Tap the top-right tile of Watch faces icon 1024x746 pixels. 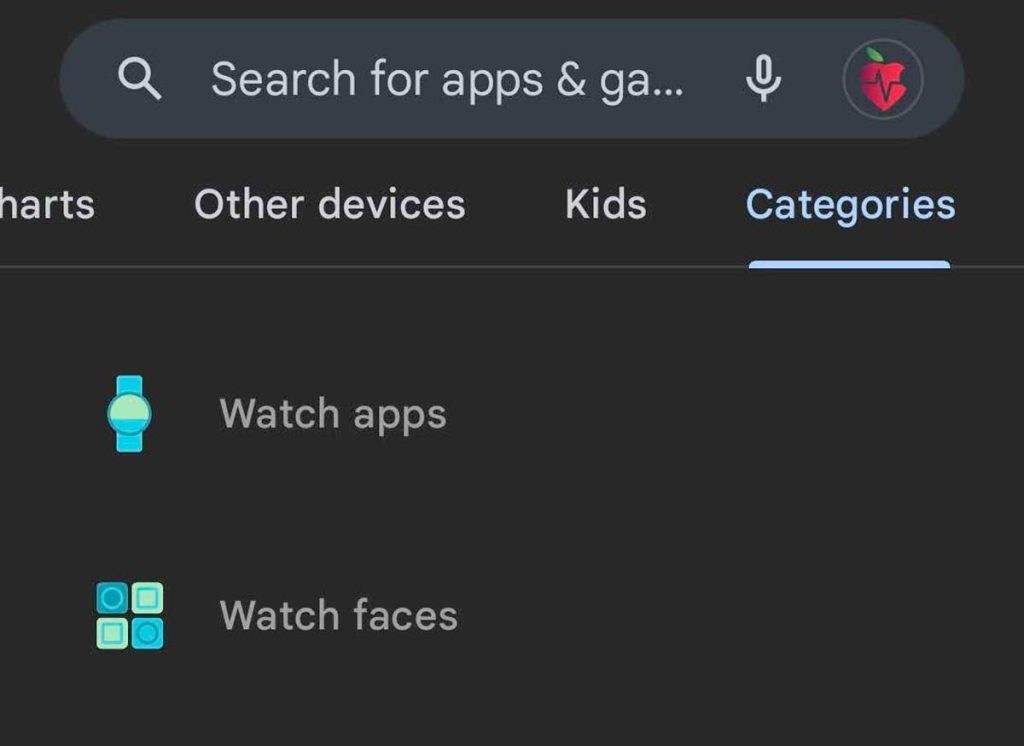[x=147, y=599]
